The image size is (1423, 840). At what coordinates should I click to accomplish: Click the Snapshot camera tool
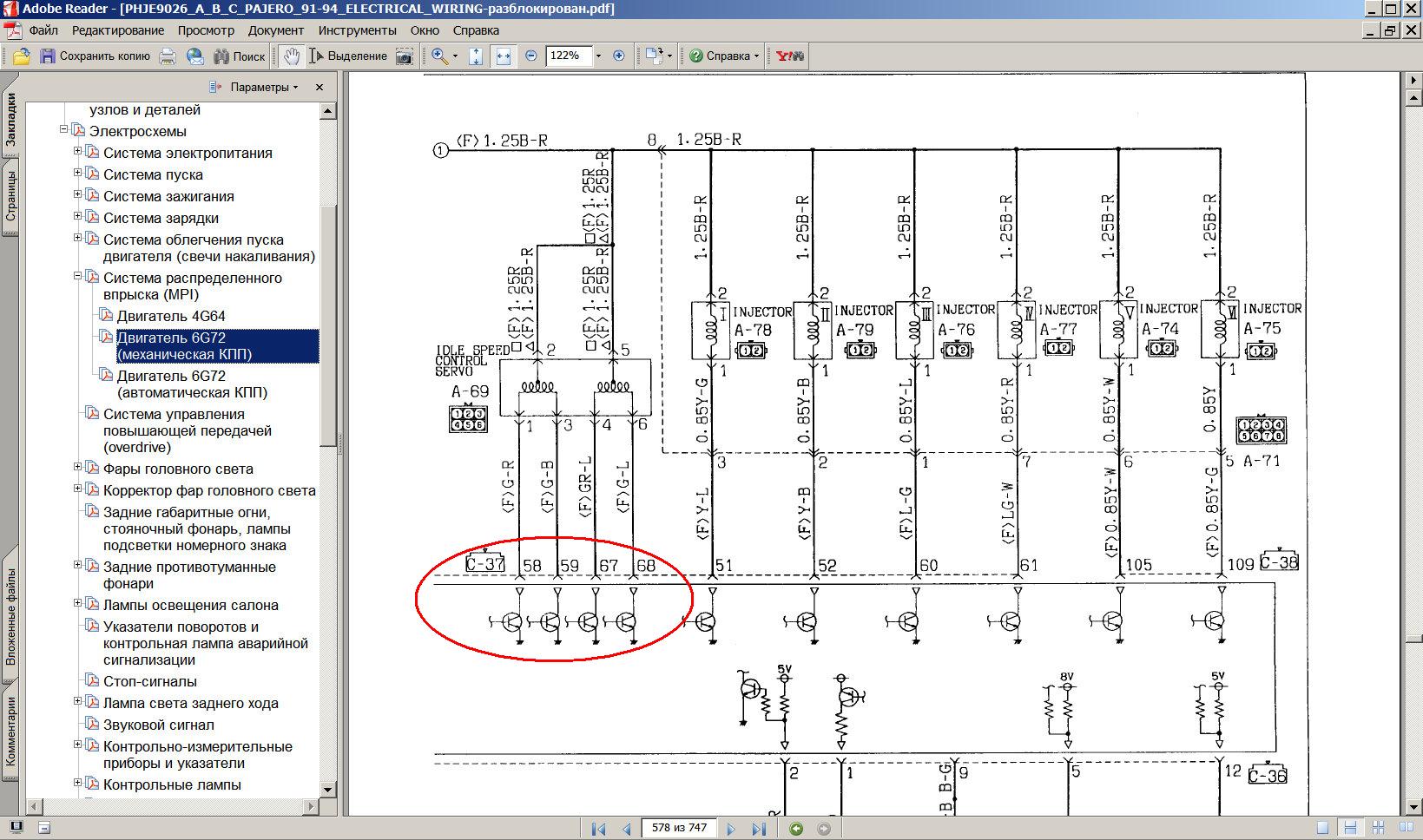tap(405, 56)
